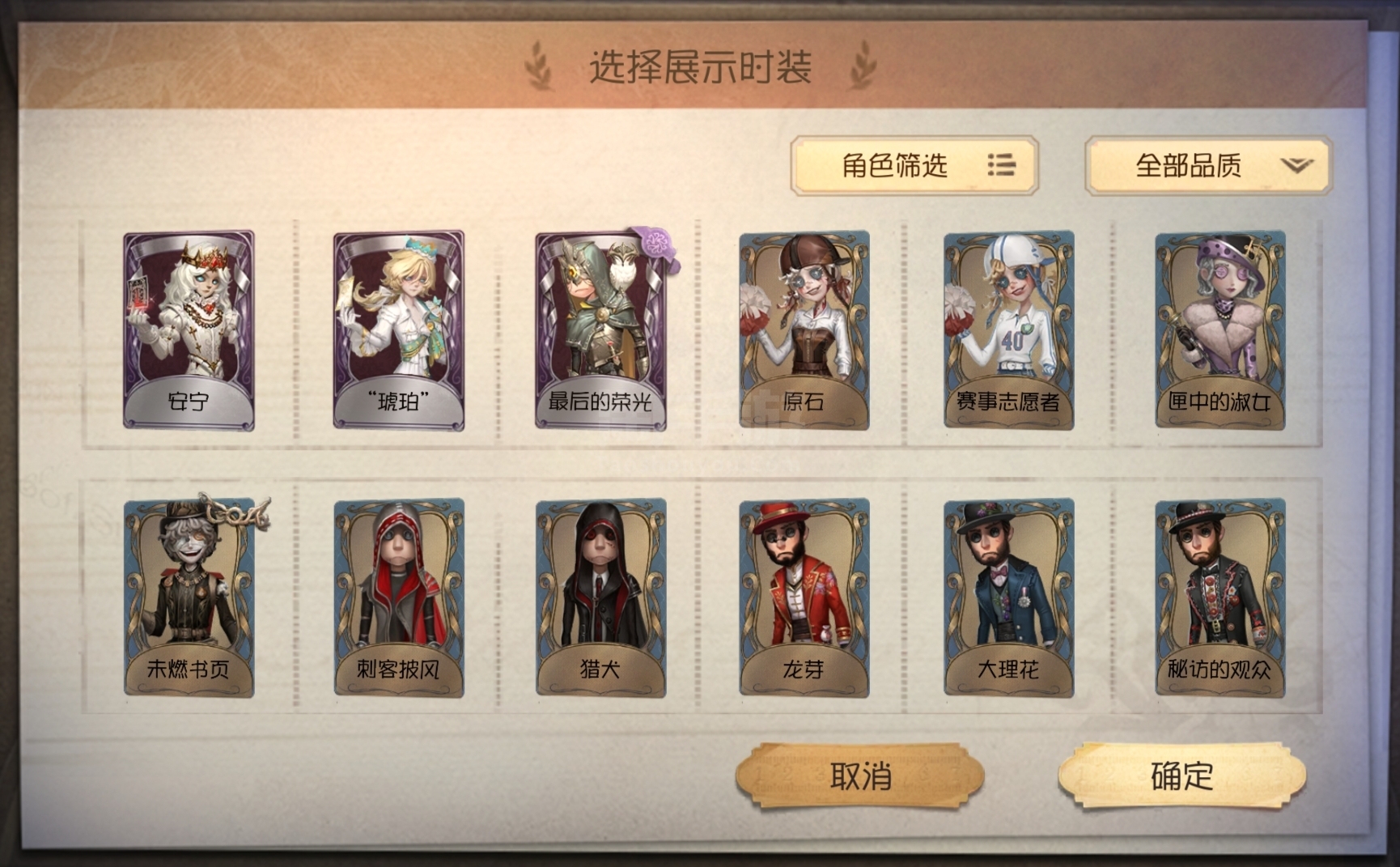The image size is (1400, 867).
Task: Choose the 龙芽 costume card
Action: pos(804,598)
